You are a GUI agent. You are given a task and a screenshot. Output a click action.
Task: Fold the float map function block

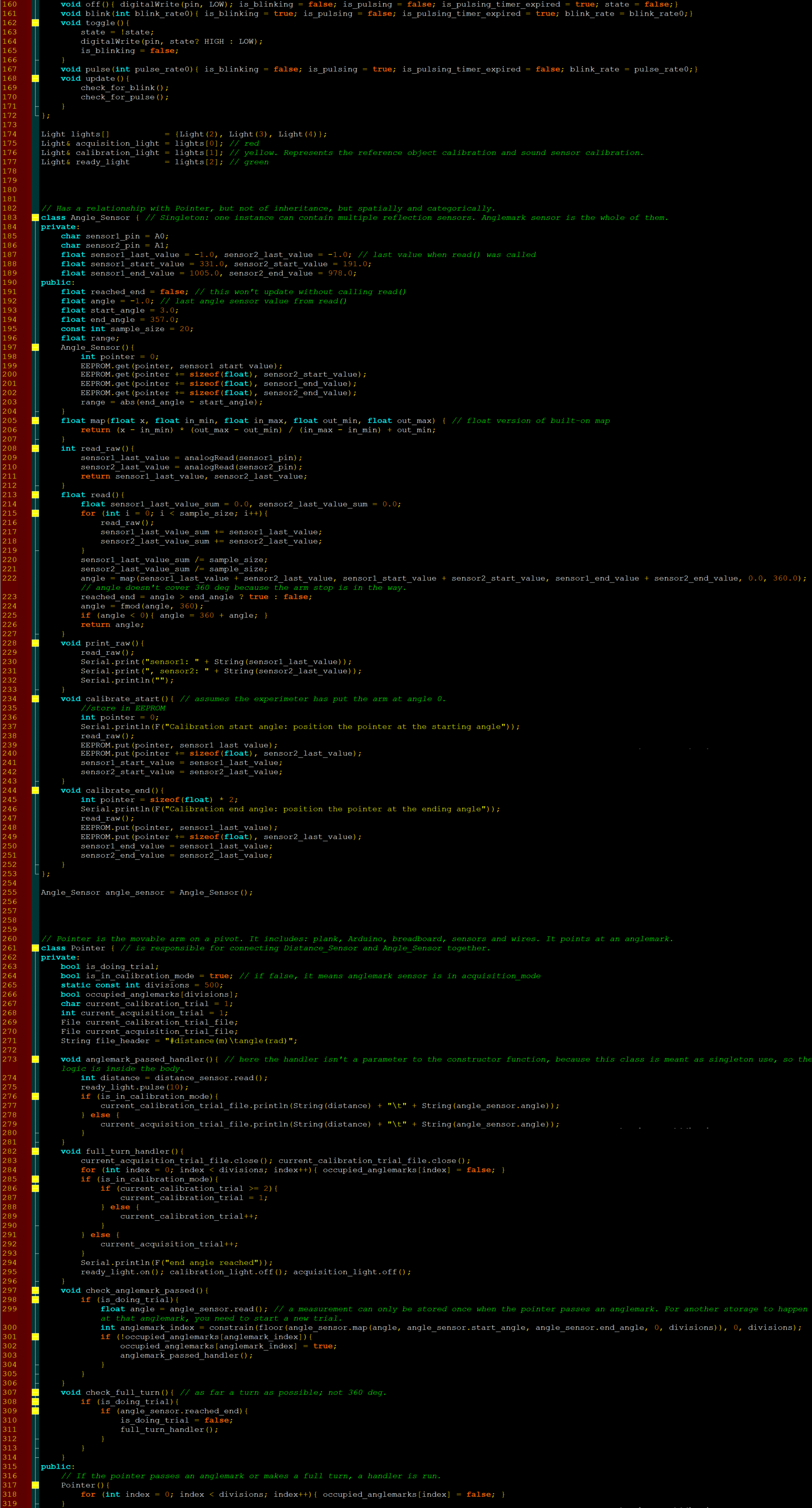click(35, 421)
